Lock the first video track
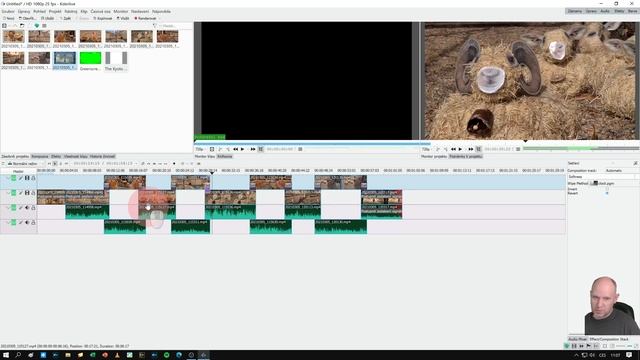The width and height of the screenshot is (640, 360). [33, 178]
